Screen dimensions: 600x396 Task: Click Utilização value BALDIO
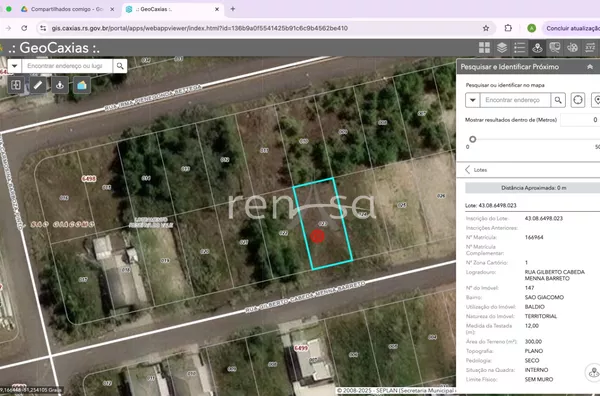point(535,307)
